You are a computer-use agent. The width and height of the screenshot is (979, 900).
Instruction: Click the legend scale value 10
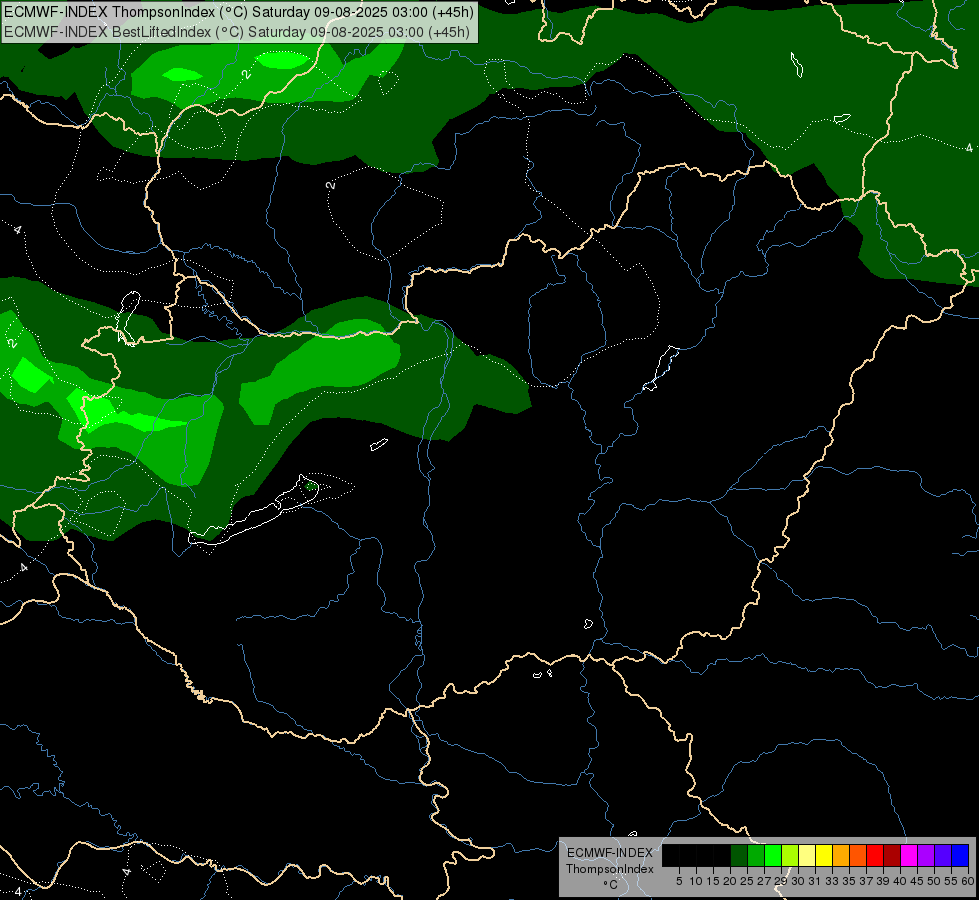tap(696, 881)
